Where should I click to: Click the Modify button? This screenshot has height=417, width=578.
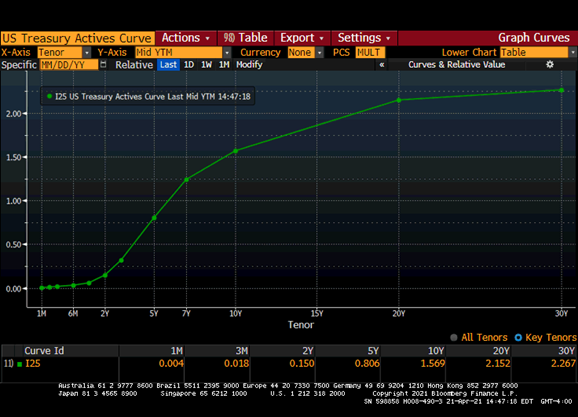[249, 65]
